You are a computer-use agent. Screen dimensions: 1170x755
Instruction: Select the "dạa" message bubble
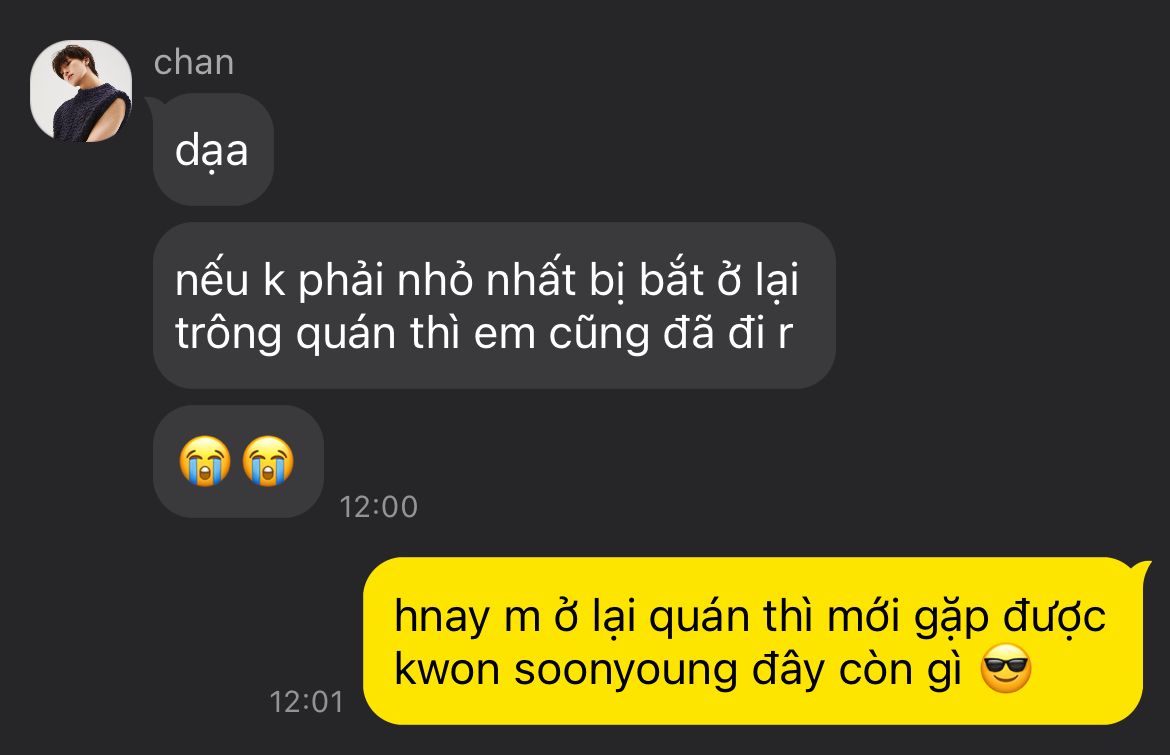pos(213,149)
